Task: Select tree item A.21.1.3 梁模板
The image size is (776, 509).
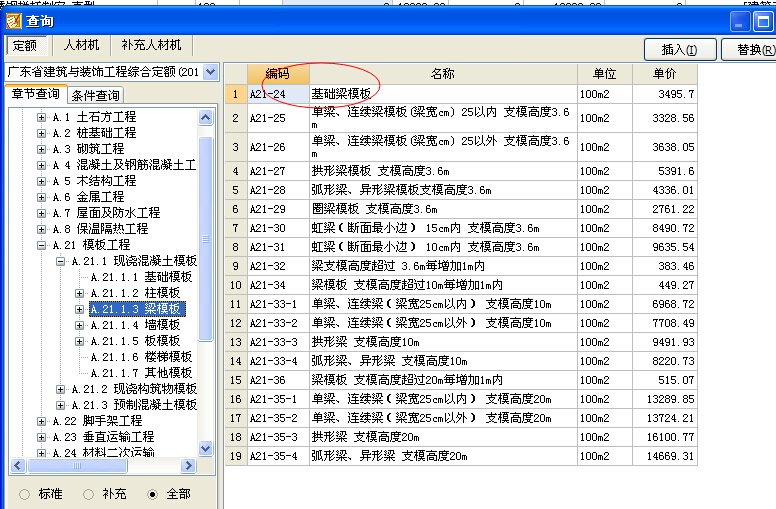Action: 137,309
